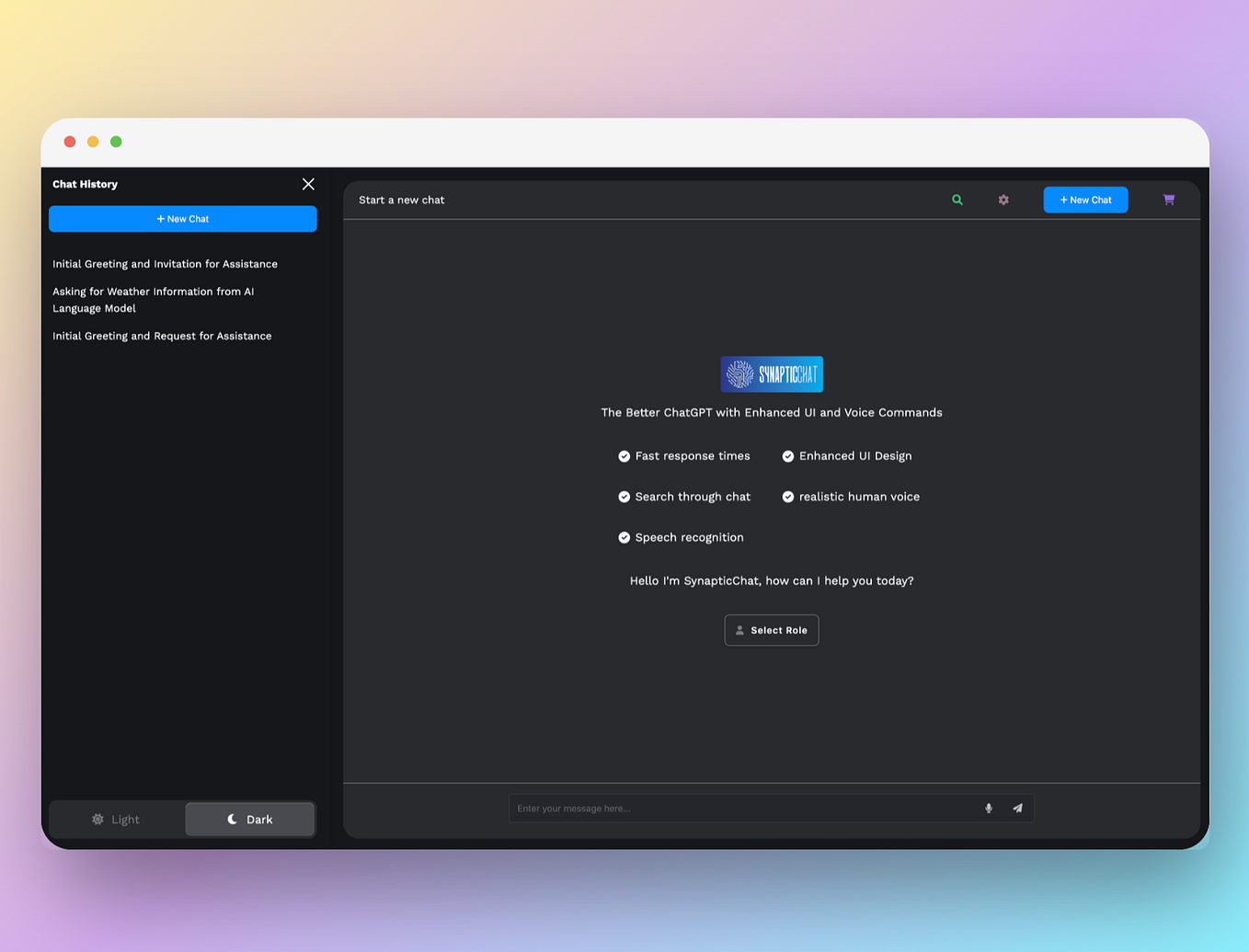This screenshot has width=1249, height=952.
Task: Open 'Initial Greeting and Request for Assistance' chat
Action: click(162, 336)
